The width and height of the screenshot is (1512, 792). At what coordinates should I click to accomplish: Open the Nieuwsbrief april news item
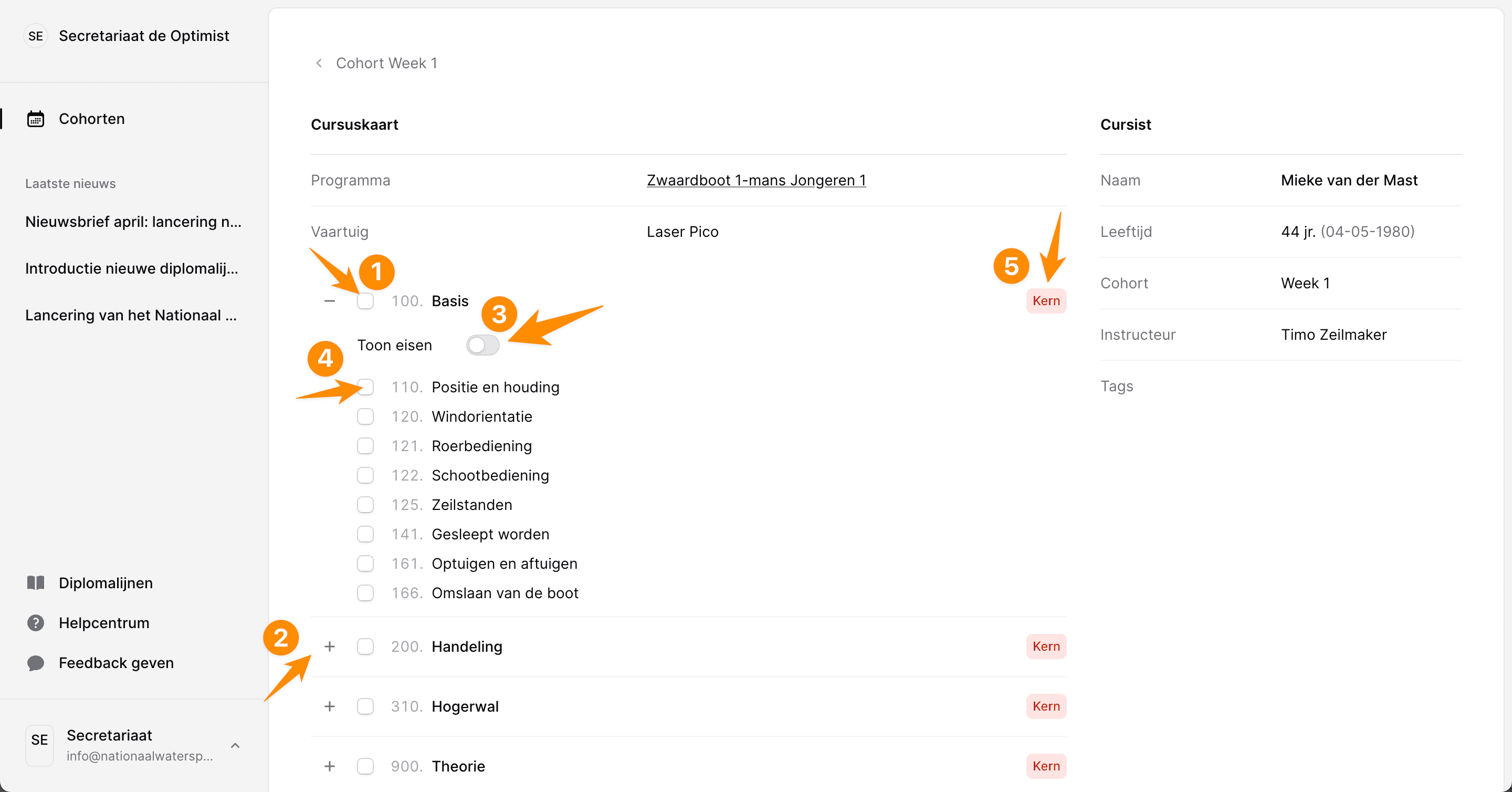(133, 221)
